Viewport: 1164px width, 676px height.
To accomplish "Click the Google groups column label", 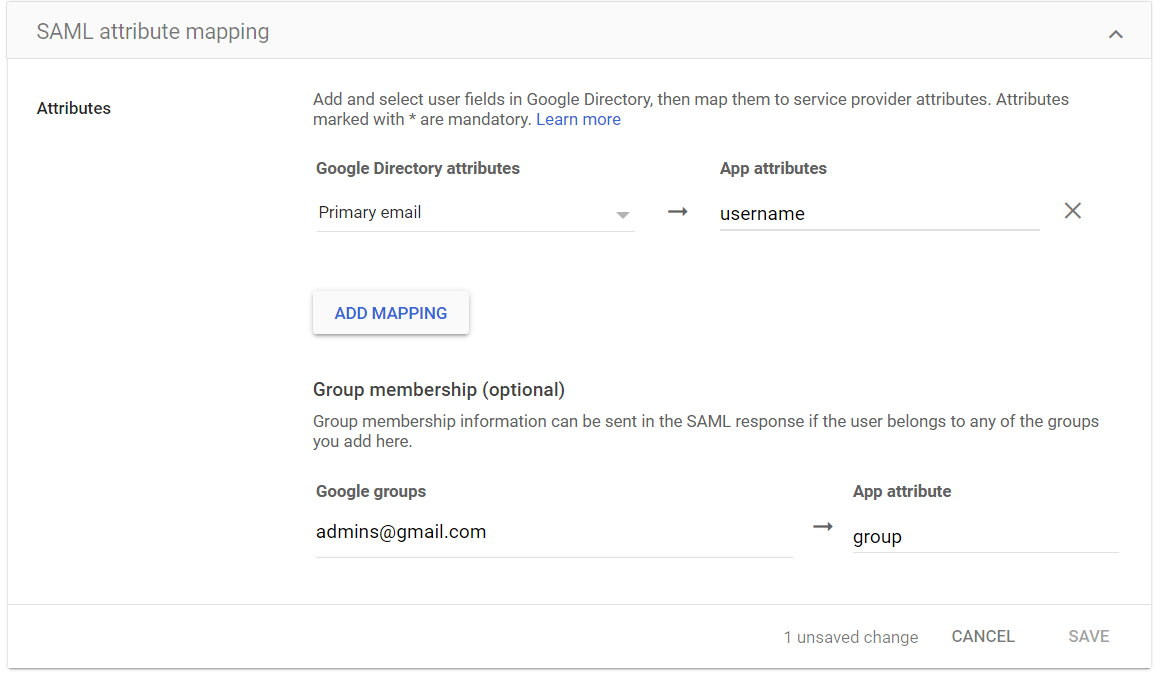I will [371, 491].
